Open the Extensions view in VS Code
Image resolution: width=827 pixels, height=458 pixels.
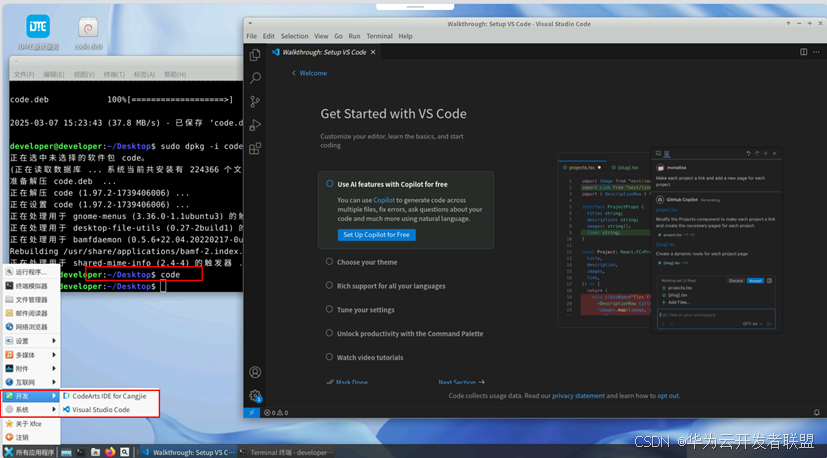click(255, 148)
